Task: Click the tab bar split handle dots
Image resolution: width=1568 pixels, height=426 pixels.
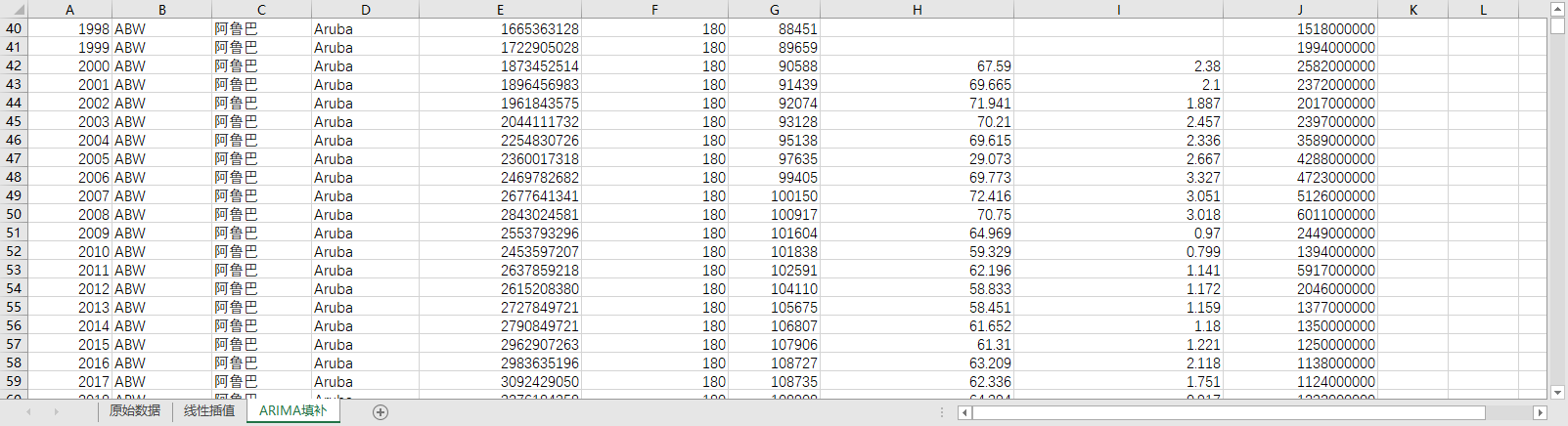Action: (x=941, y=412)
